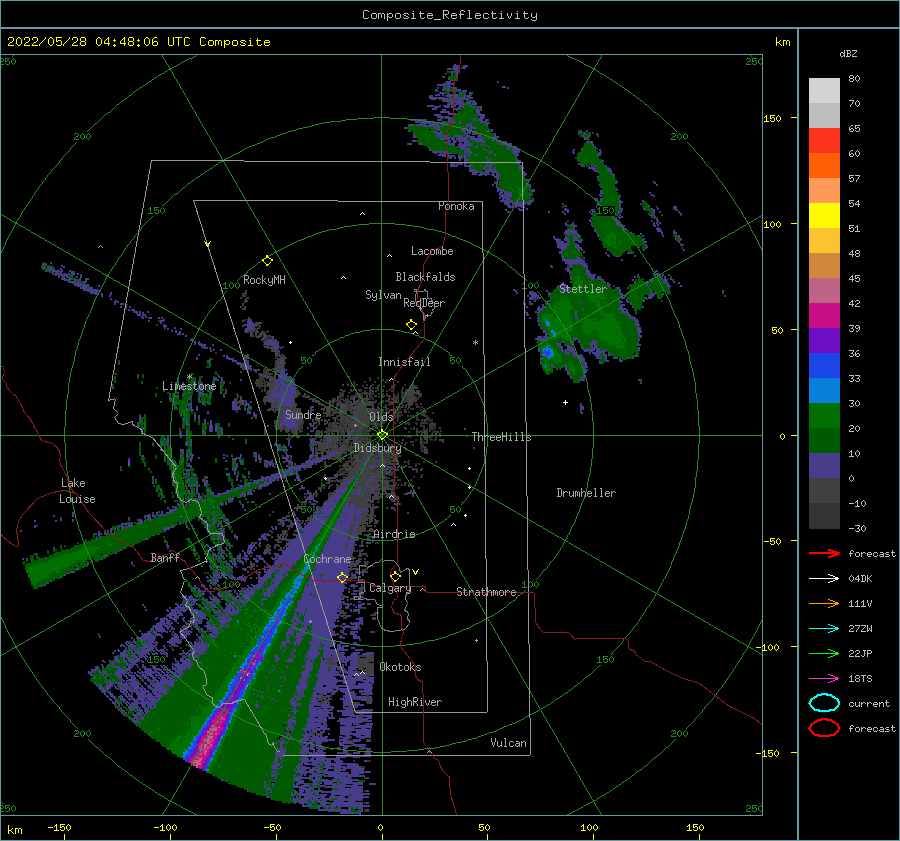Image resolution: width=900 pixels, height=841 pixels.
Task: Click the red forecast ellipse icon
Action: pos(824,728)
